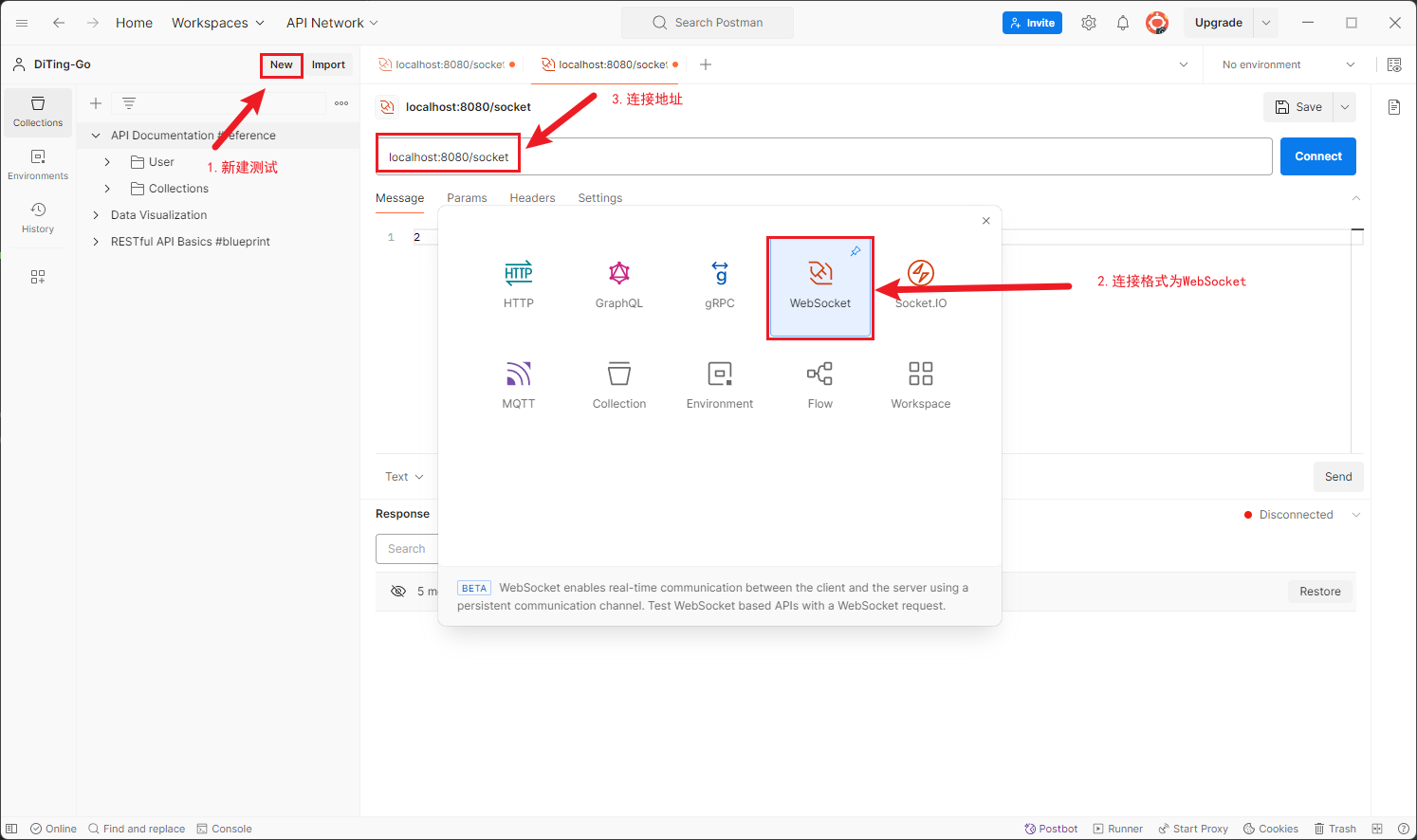
Task: Click the Restore button
Action: coord(1320,592)
